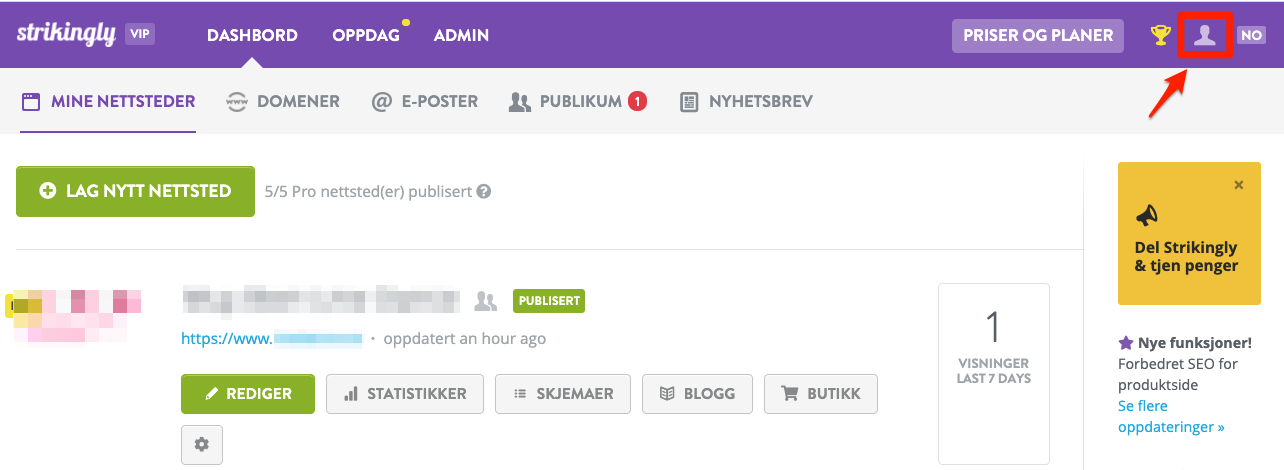The height and width of the screenshot is (470, 1284).
Task: Click the pixelated site title
Action: point(321,299)
